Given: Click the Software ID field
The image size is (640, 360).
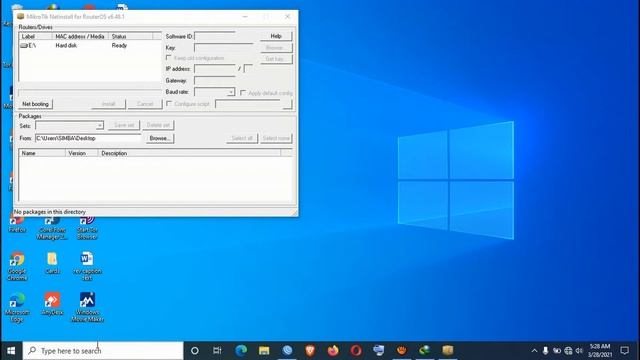Looking at the screenshot, I should pyautogui.click(x=215, y=36).
